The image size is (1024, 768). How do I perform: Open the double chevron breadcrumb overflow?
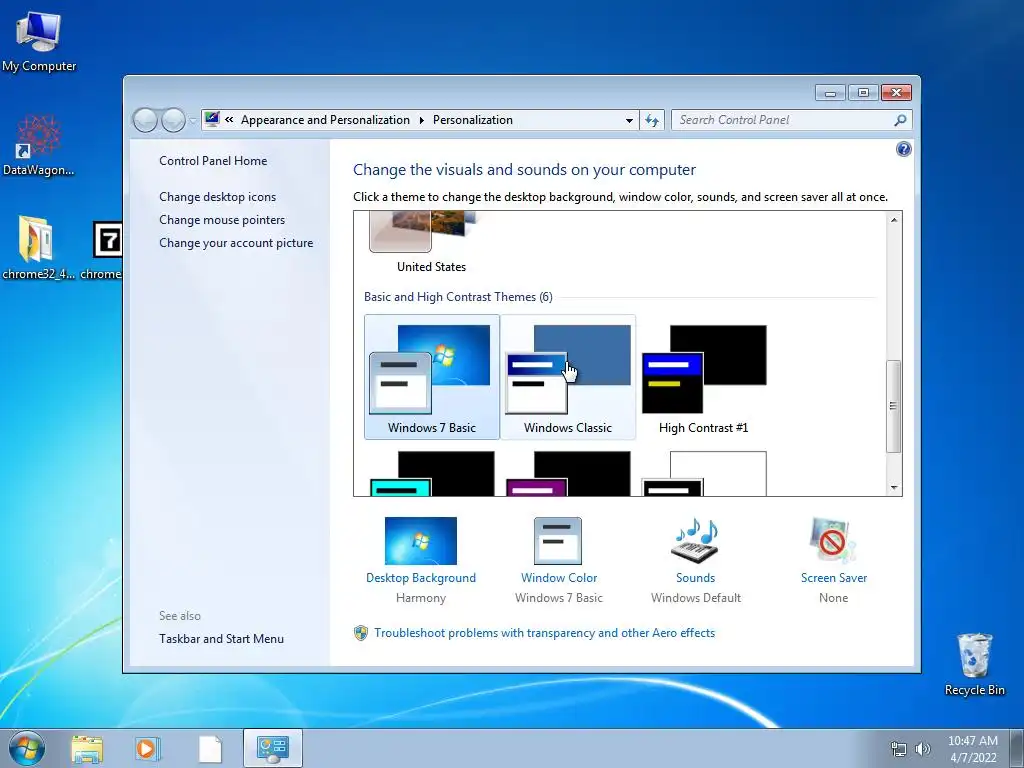[x=229, y=120]
